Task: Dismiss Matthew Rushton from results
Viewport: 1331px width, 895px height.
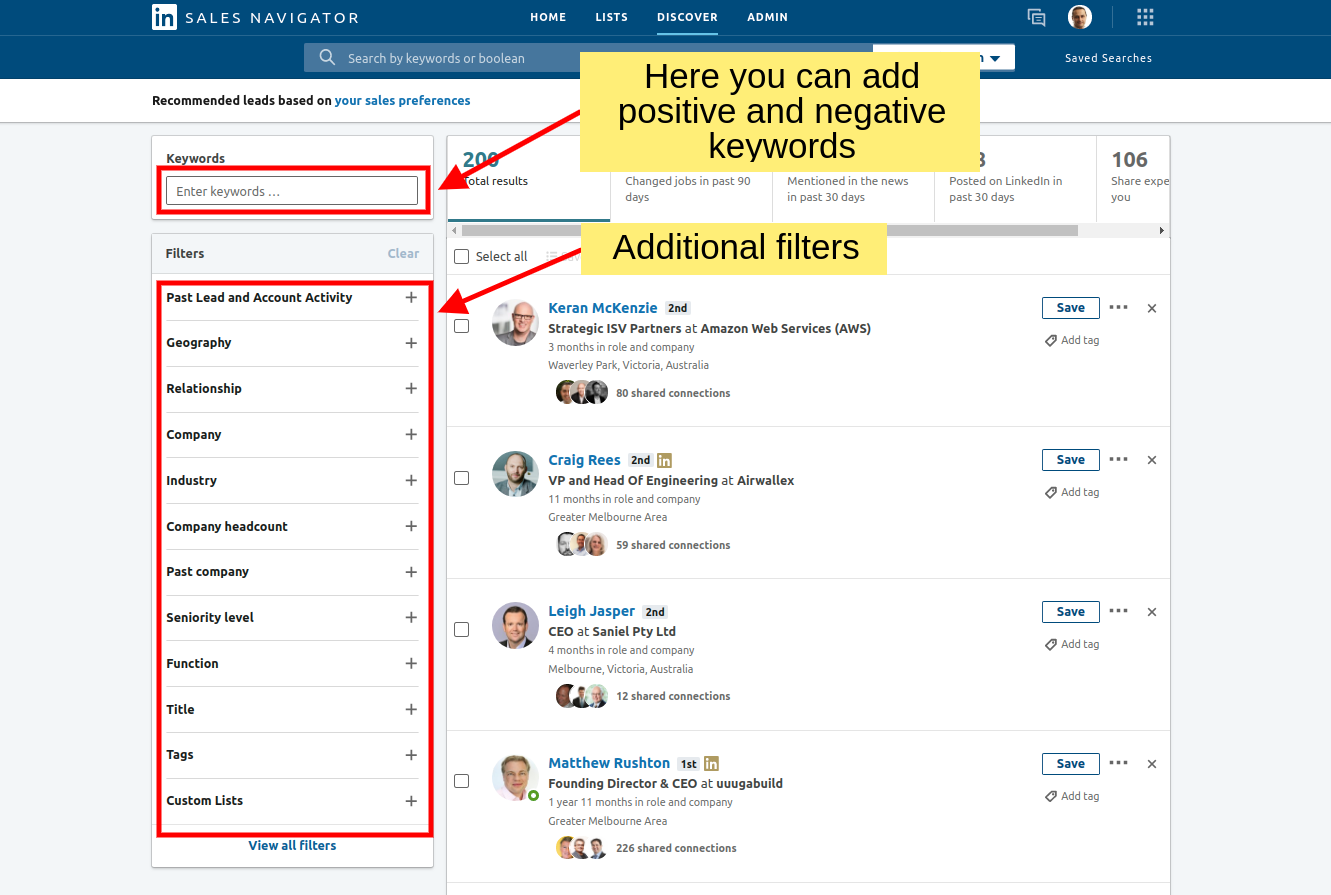Action: click(1152, 764)
